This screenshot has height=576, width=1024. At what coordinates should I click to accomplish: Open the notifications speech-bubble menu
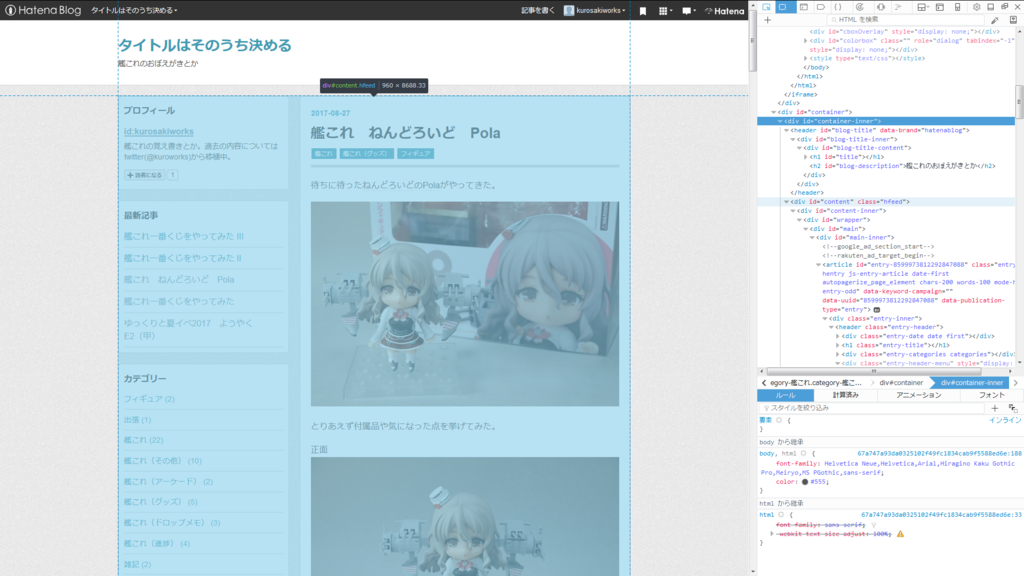pos(688,10)
